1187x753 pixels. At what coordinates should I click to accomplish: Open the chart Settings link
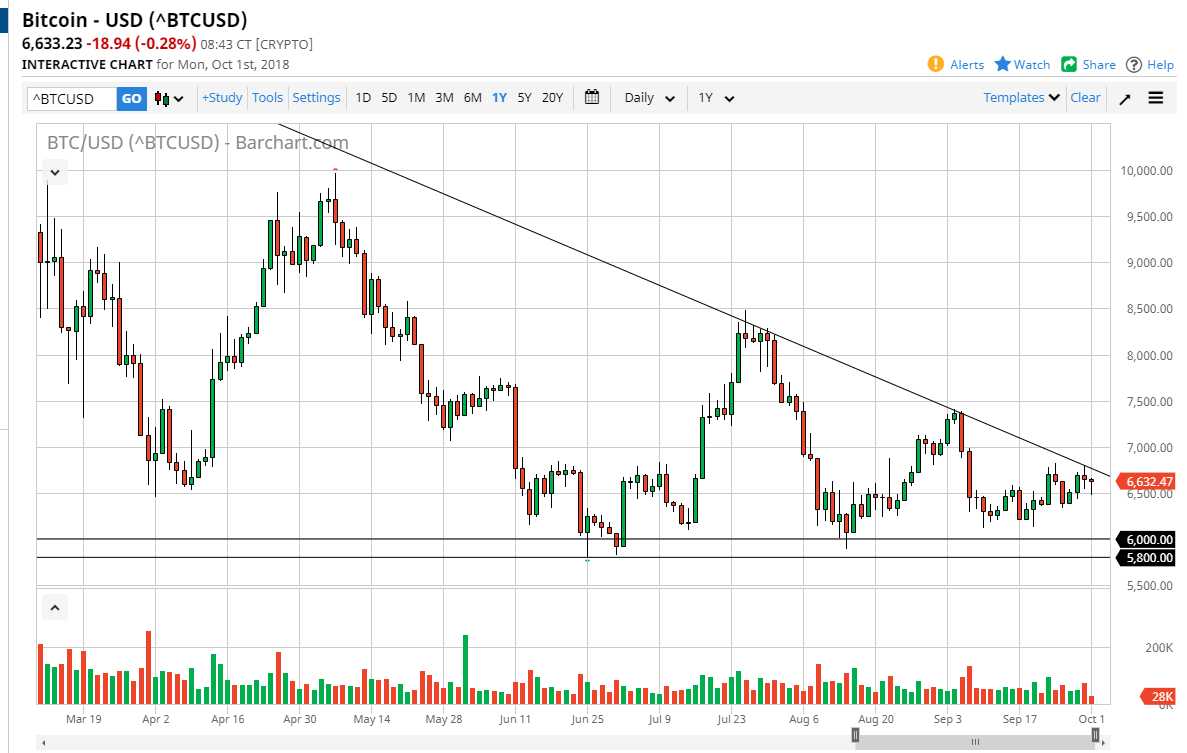317,97
